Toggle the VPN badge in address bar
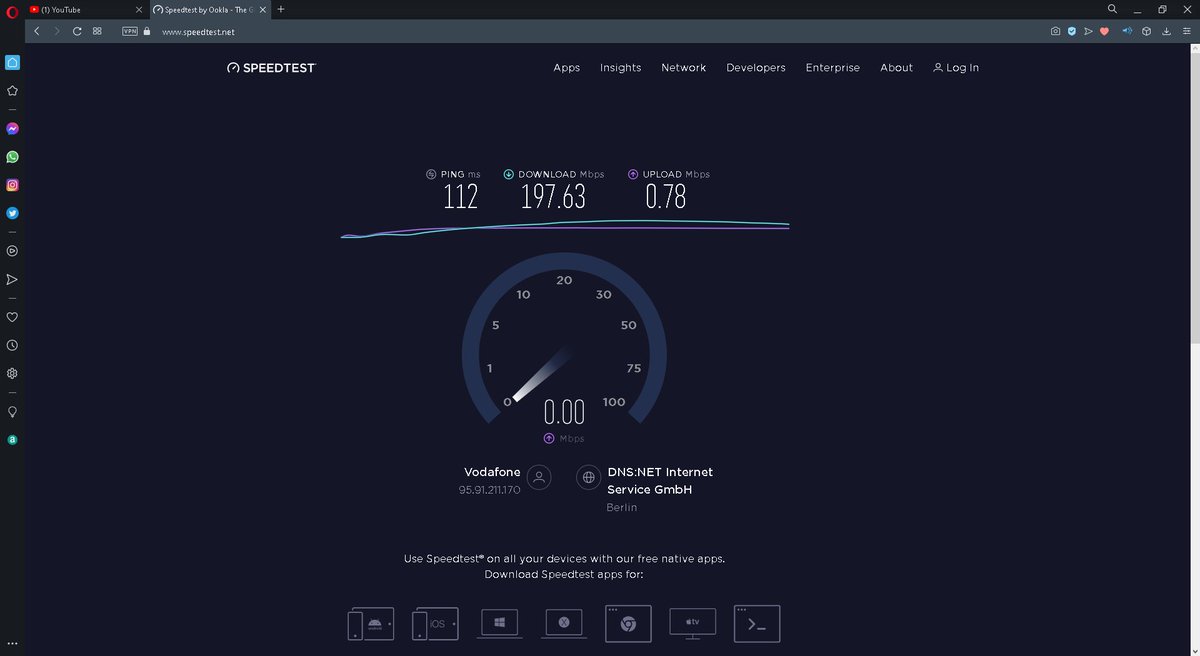The width and height of the screenshot is (1200, 656). tap(130, 31)
